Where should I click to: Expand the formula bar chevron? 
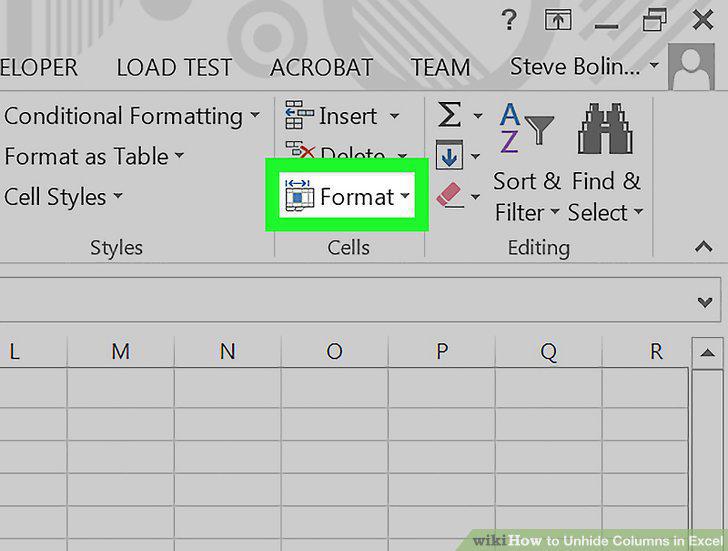coord(705,303)
